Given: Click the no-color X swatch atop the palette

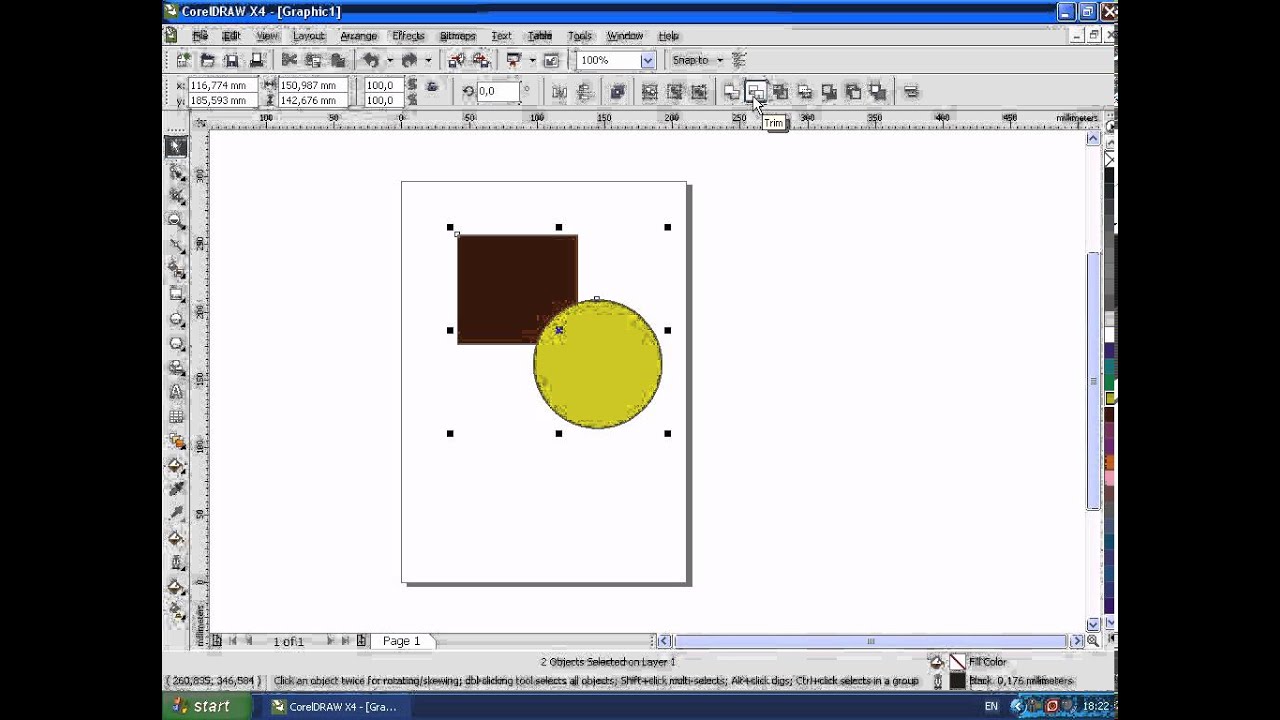Looking at the screenshot, I should point(1110,160).
